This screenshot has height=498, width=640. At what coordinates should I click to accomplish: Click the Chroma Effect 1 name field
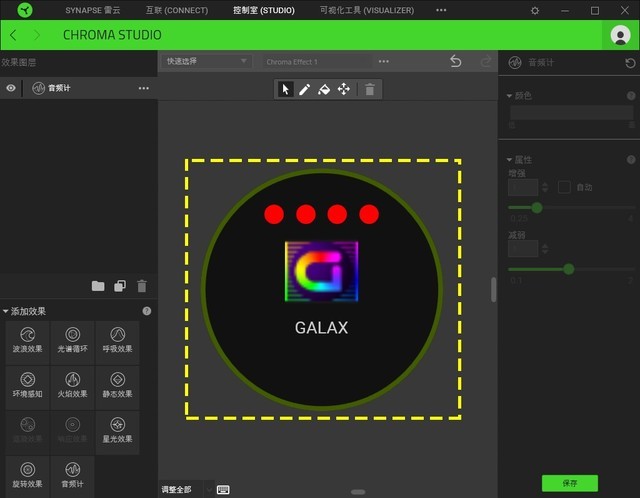tap(317, 62)
